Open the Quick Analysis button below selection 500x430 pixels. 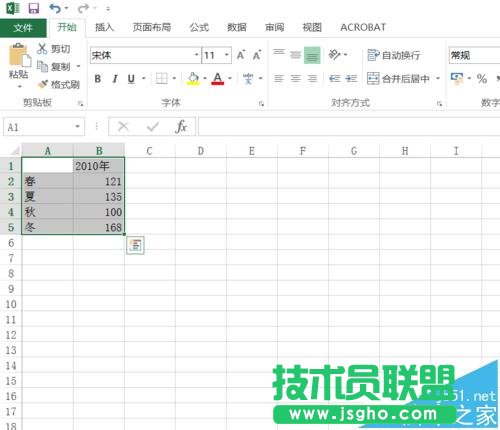(x=135, y=245)
